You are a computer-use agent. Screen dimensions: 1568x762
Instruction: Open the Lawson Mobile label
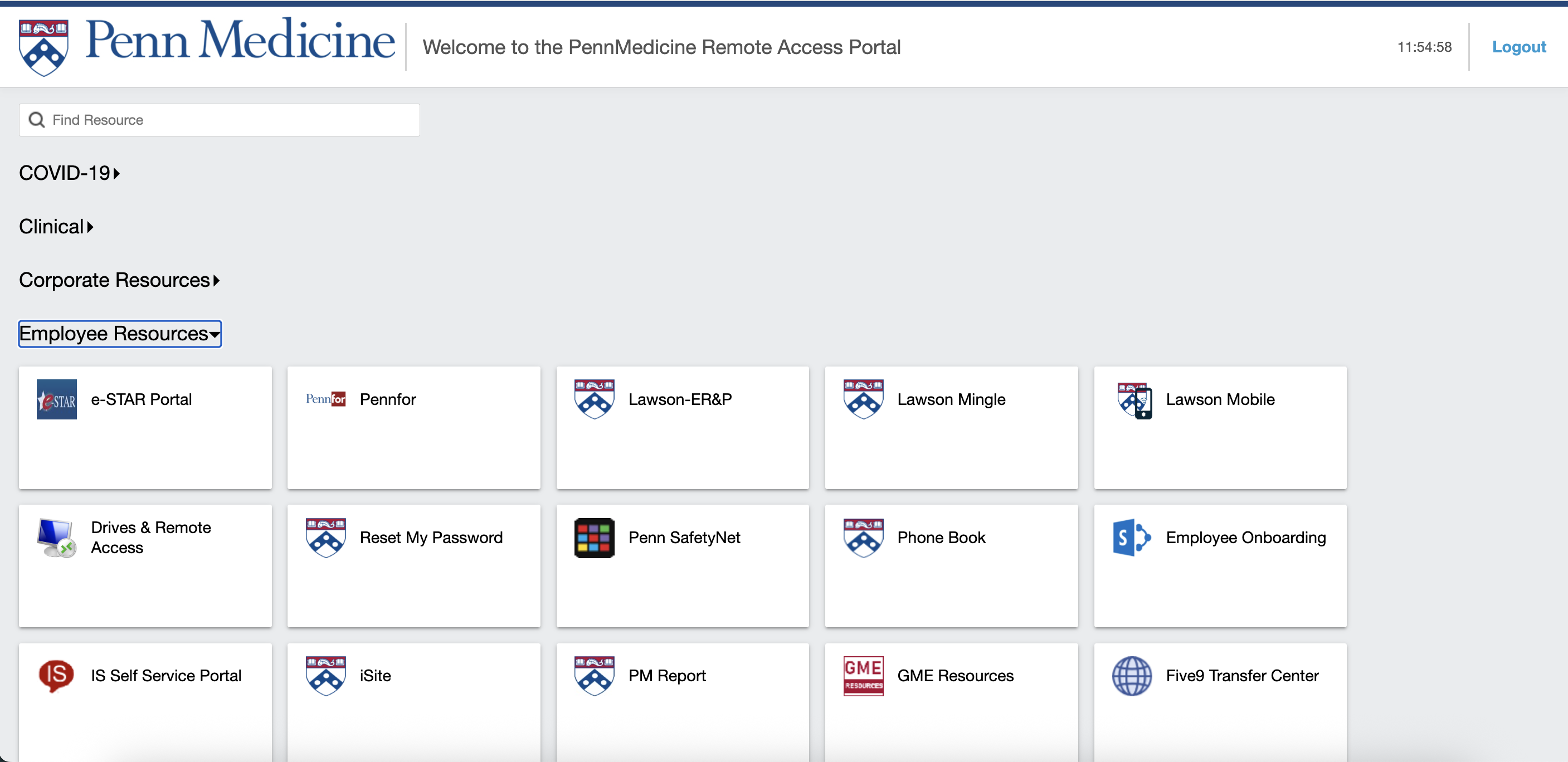(1220, 399)
